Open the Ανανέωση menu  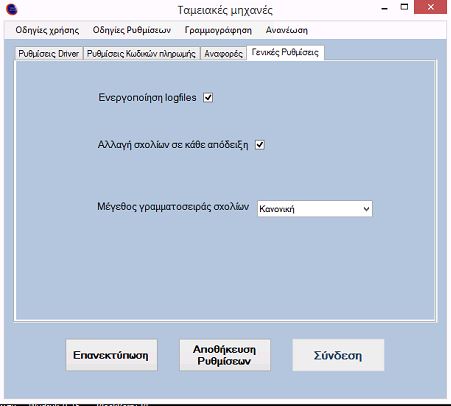[x=287, y=30]
